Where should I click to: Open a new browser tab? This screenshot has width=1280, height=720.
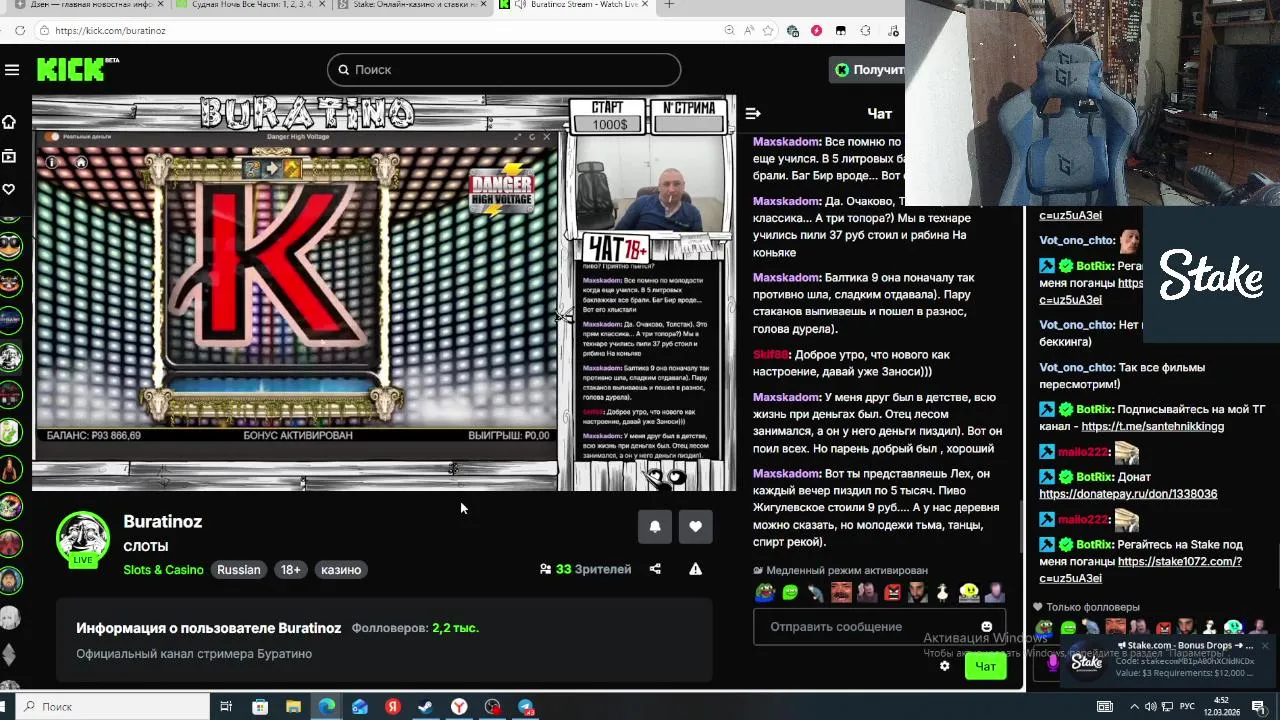pos(669,5)
